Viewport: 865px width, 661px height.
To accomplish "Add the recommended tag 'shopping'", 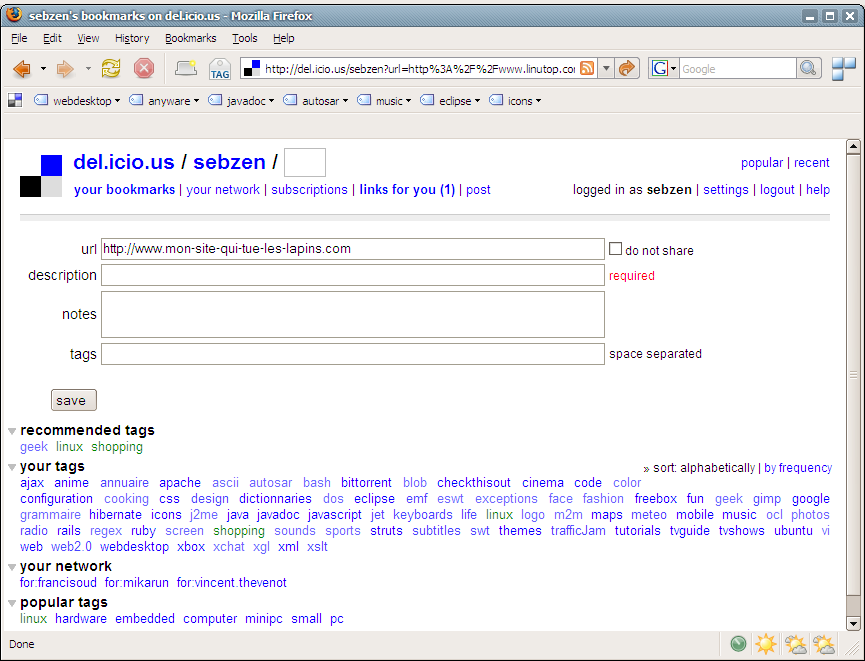I will (117, 447).
